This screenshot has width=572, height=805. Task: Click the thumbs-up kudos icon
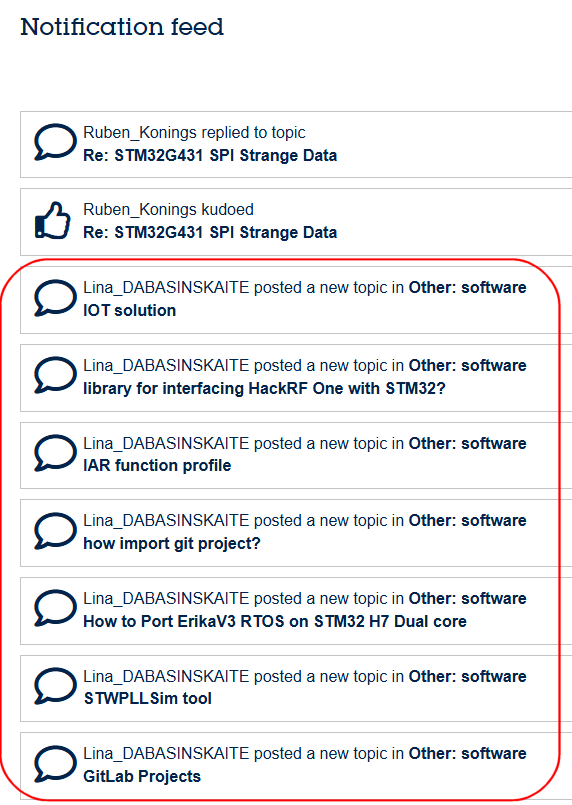[52, 220]
